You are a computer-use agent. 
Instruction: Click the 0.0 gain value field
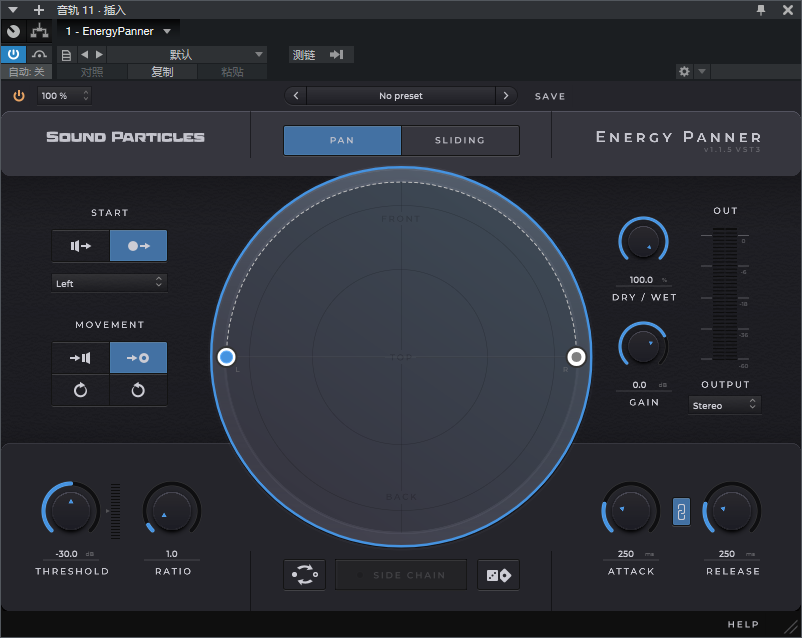coord(640,385)
